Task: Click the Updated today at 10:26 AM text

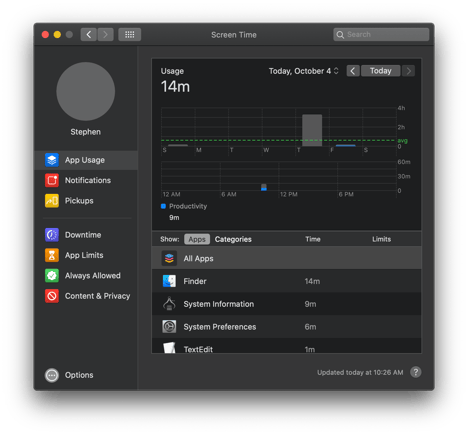Action: (360, 373)
